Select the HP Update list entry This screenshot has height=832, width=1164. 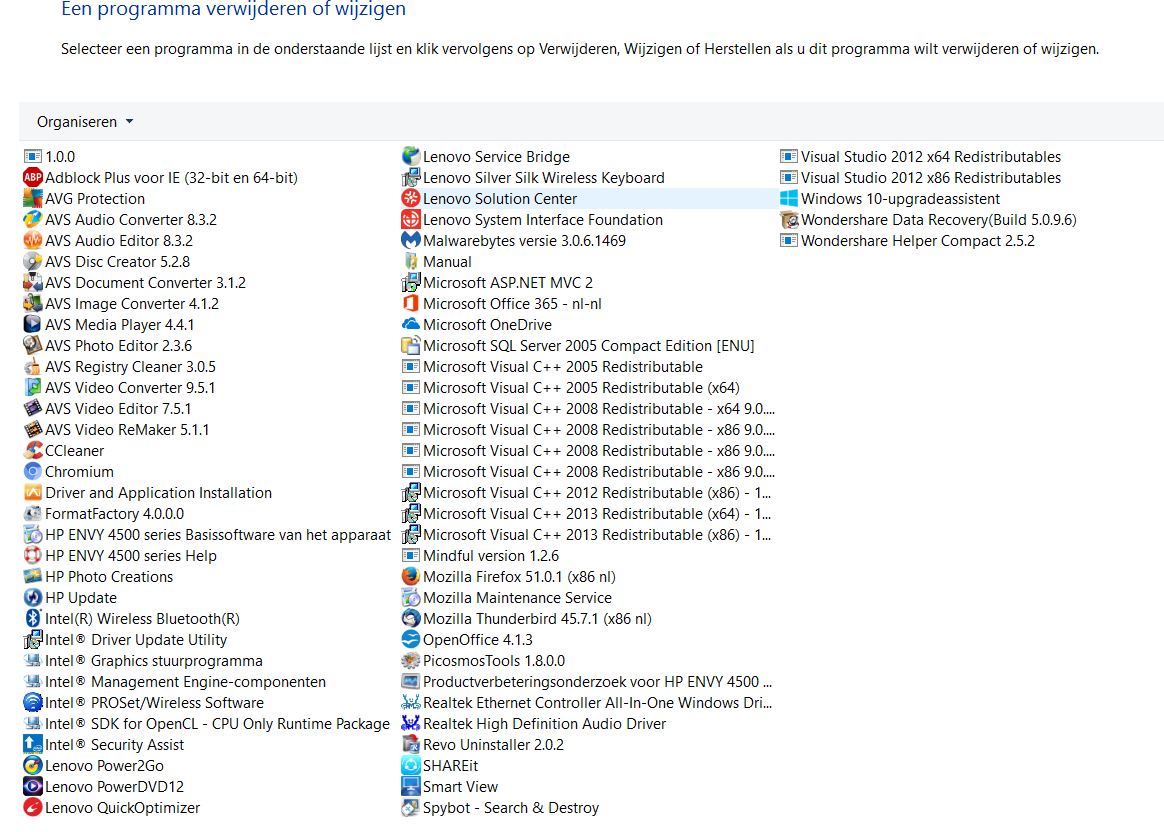[71, 597]
